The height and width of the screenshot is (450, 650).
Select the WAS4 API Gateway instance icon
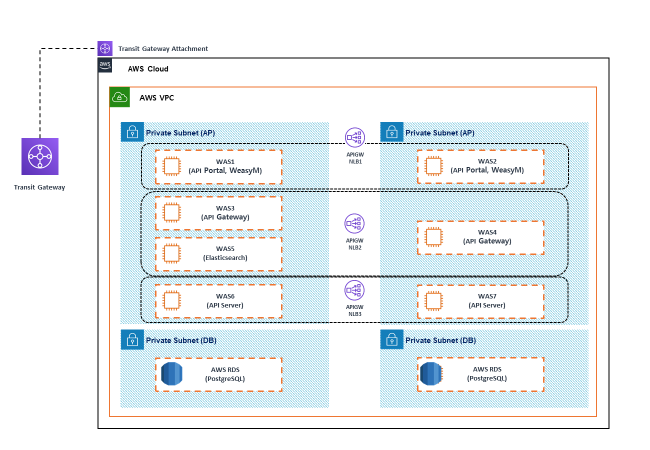[434, 237]
